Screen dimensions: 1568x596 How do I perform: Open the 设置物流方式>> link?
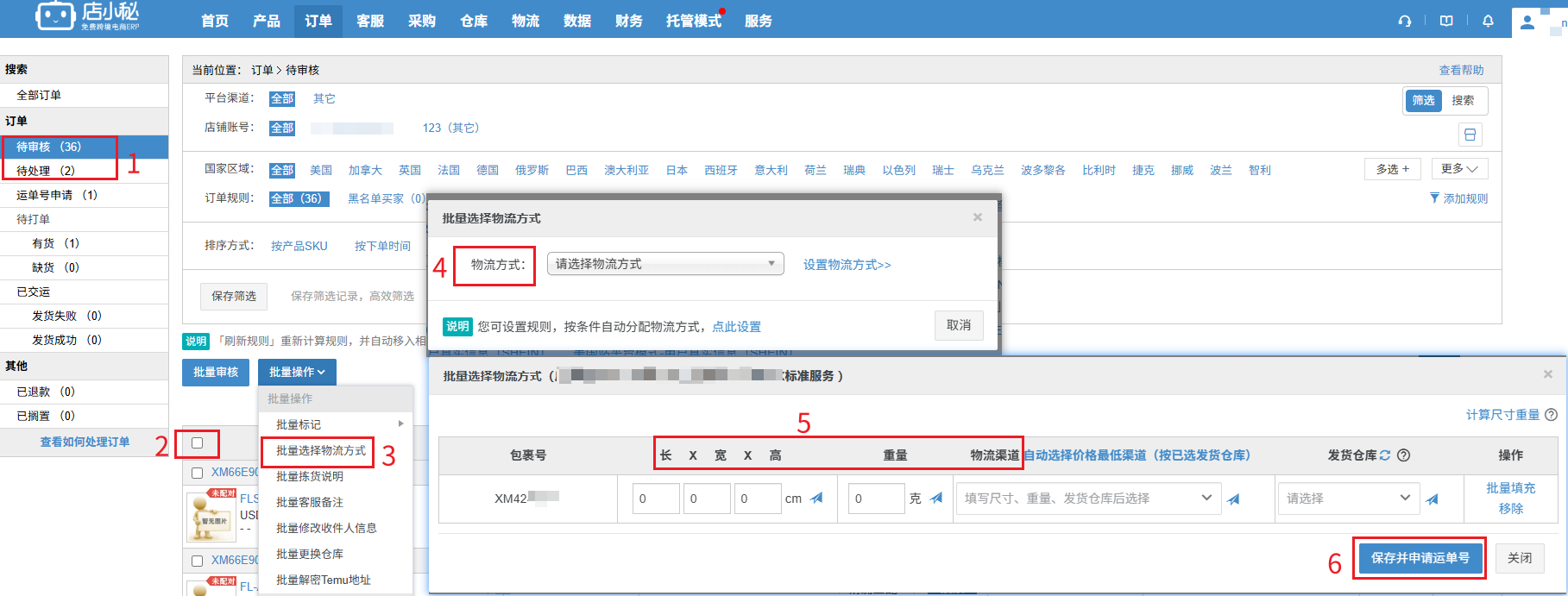pyautogui.click(x=847, y=265)
